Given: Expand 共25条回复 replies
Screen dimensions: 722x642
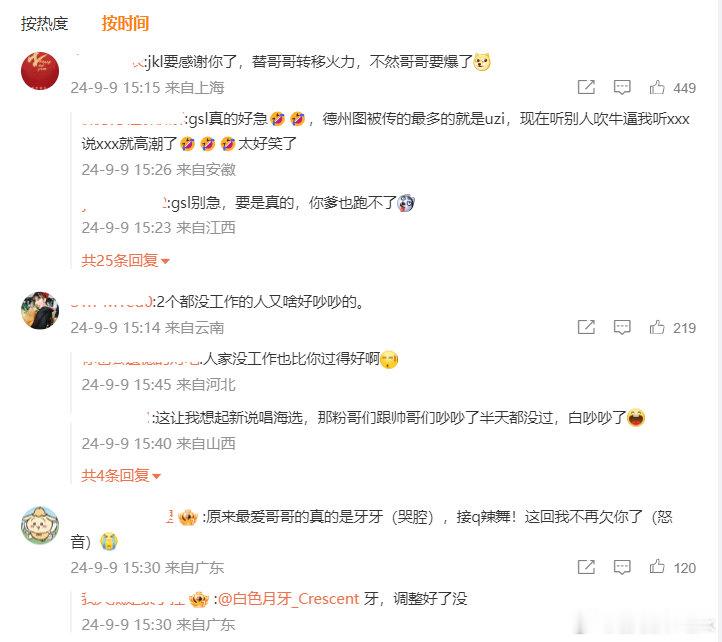Looking at the screenshot, I should click(125, 261).
